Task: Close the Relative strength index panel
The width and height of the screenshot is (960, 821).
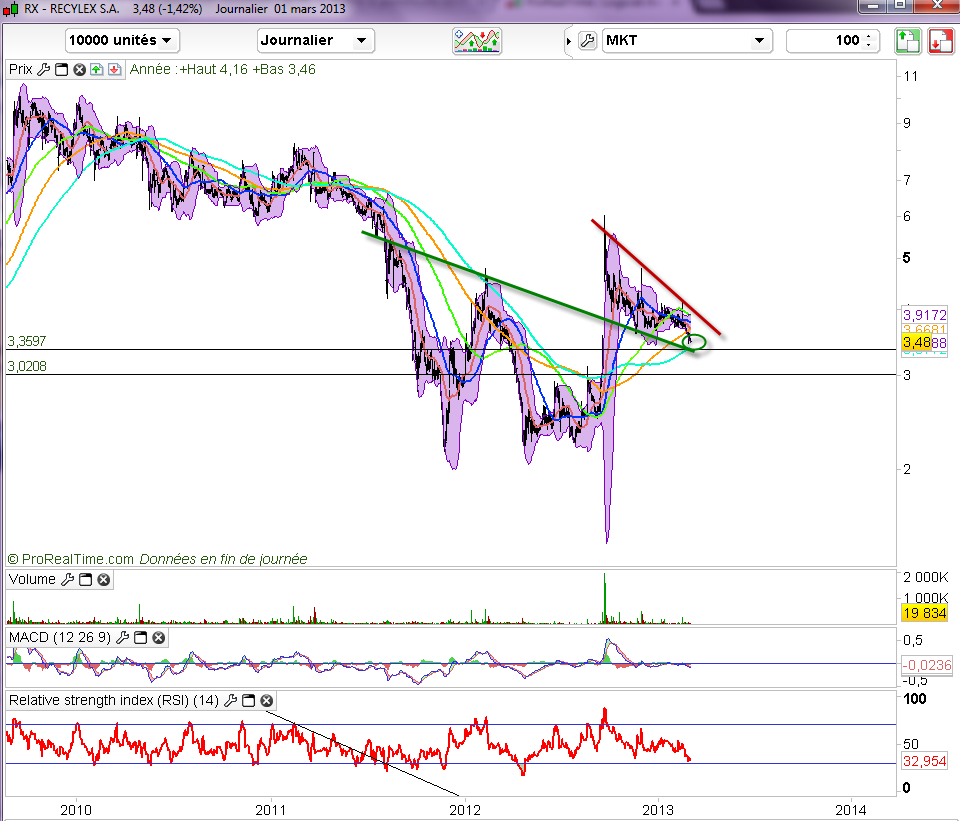Action: [x=267, y=701]
